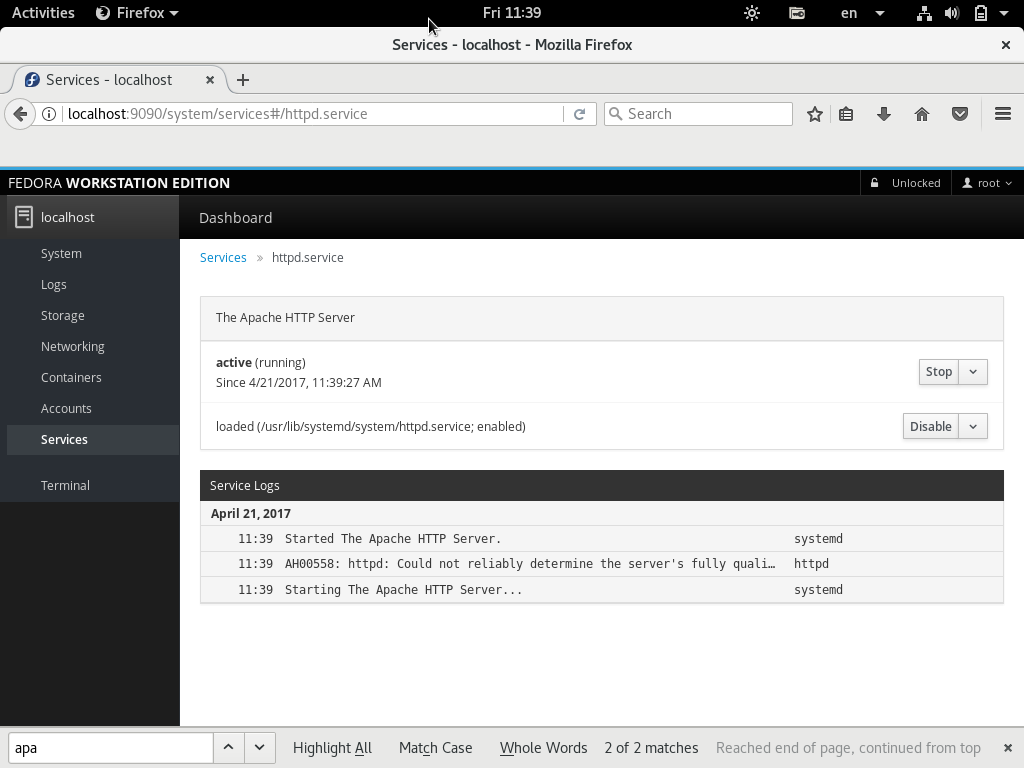Click the disk drive icon in top bar

(x=797, y=13)
